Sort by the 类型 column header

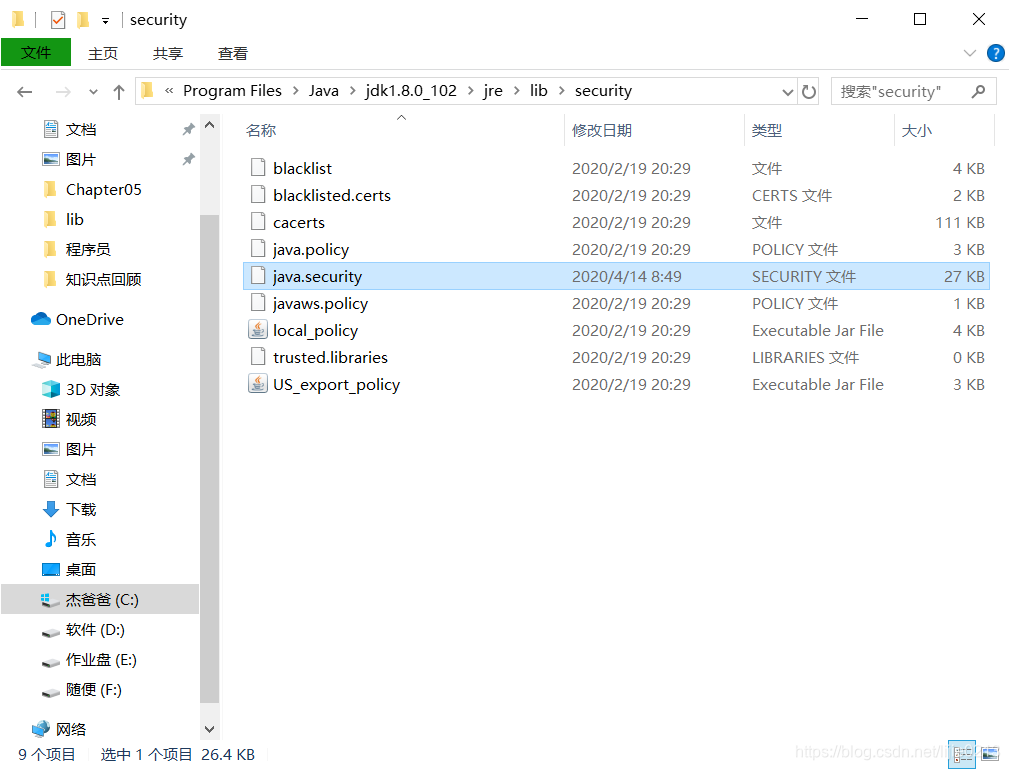tap(767, 131)
